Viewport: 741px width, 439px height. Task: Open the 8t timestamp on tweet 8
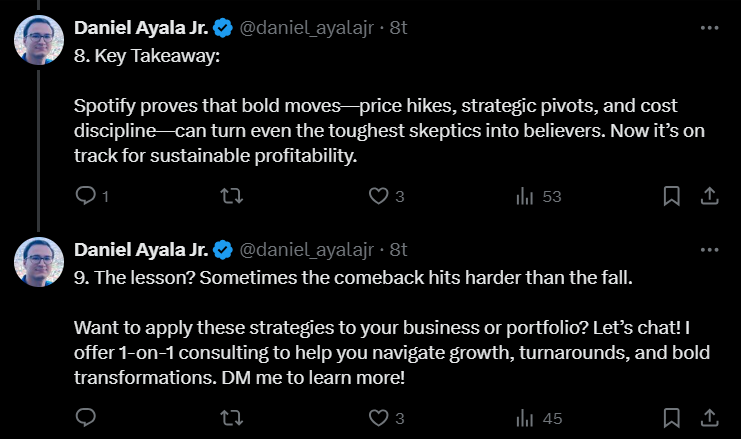click(398, 28)
